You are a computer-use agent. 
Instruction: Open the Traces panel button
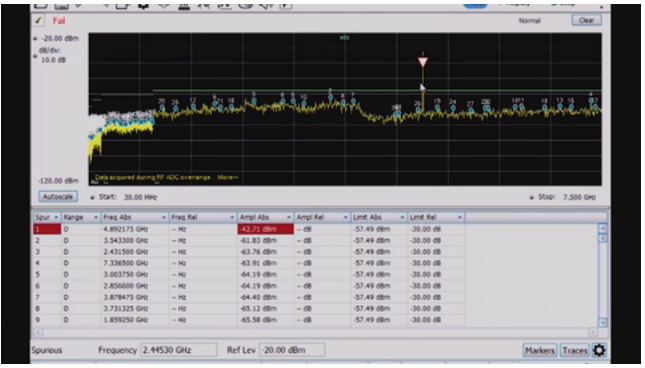(575, 350)
